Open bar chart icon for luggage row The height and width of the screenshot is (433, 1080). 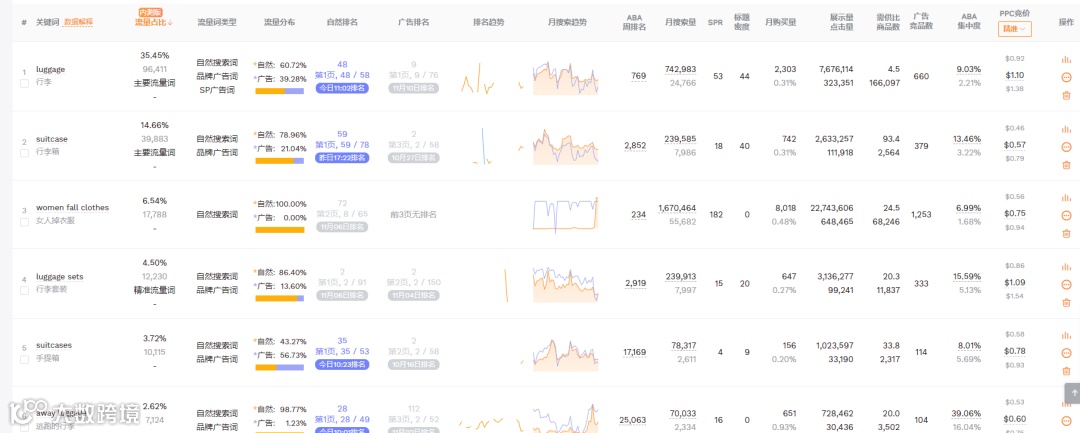pos(1066,60)
